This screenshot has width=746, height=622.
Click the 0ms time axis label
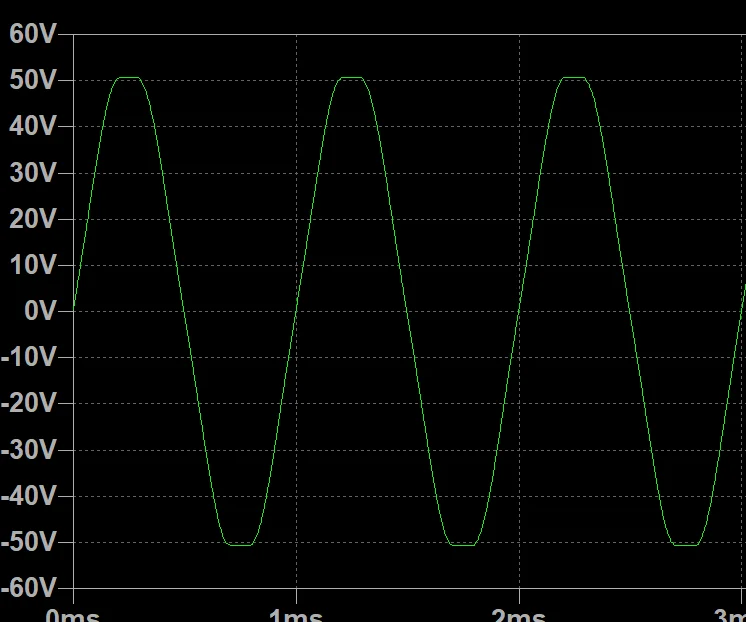(x=73, y=614)
